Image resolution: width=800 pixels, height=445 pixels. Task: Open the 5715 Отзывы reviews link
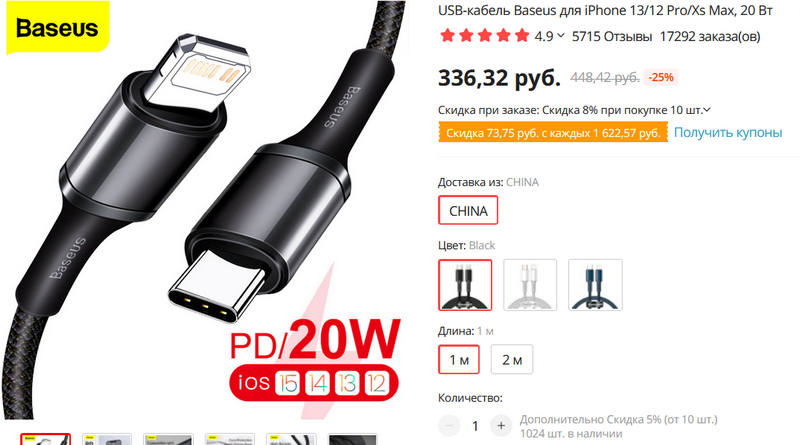(x=612, y=36)
